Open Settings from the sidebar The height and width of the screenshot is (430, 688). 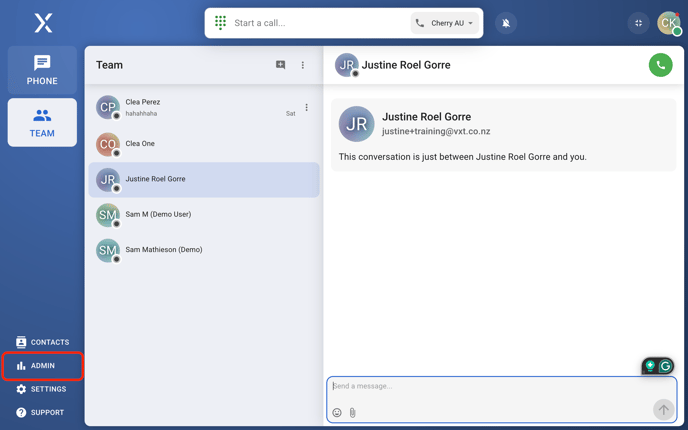click(x=41, y=389)
